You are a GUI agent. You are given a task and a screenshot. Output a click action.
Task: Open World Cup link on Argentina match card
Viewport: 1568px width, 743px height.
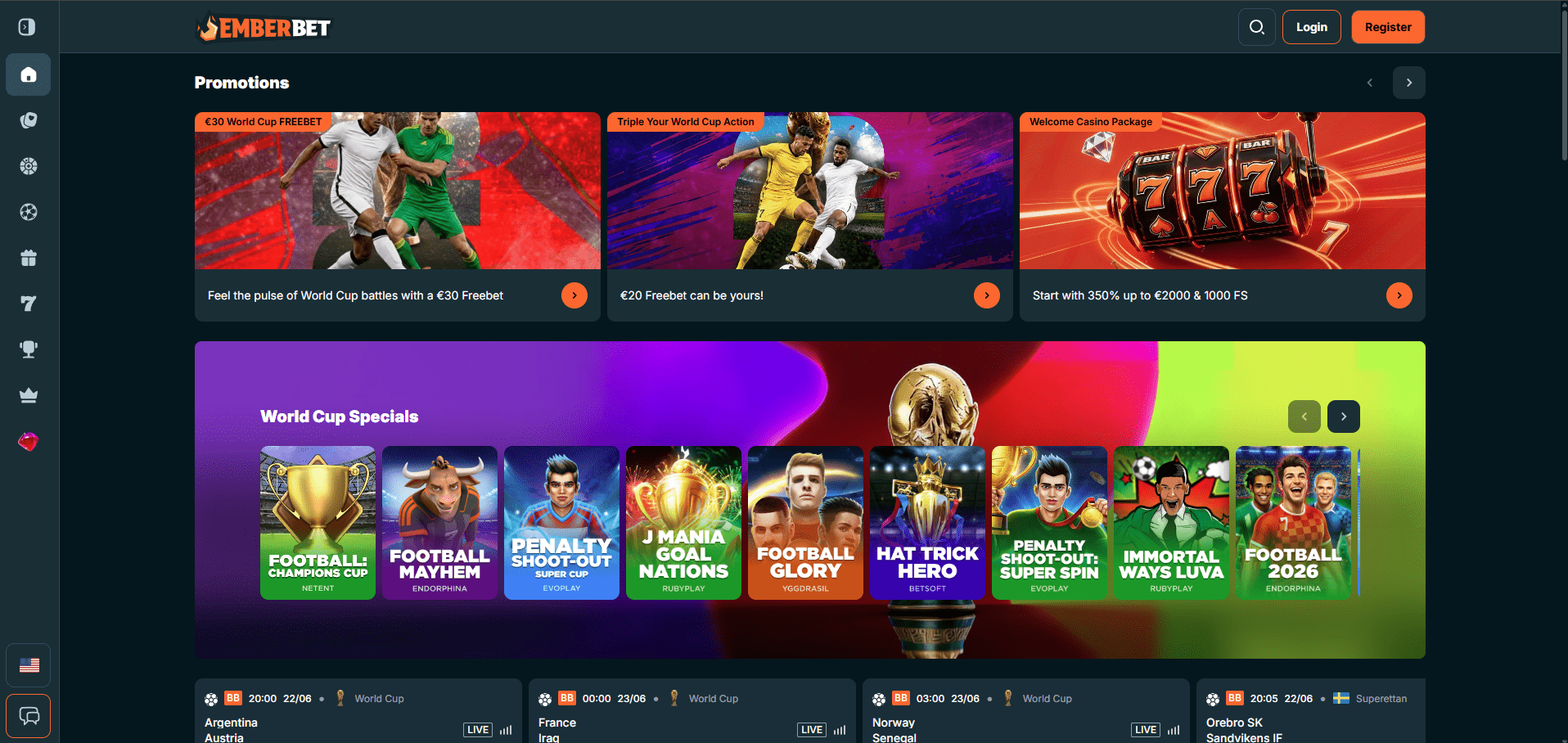click(x=379, y=699)
